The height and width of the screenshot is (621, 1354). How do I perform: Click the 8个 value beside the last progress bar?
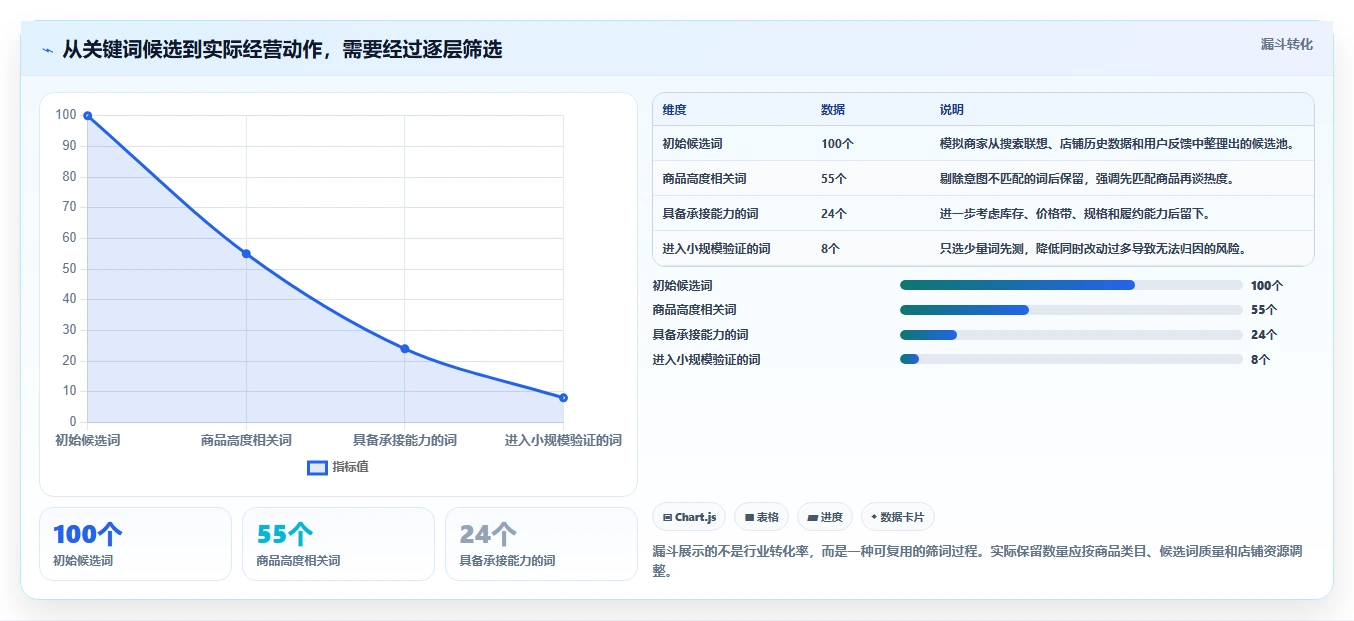[x=1260, y=359]
